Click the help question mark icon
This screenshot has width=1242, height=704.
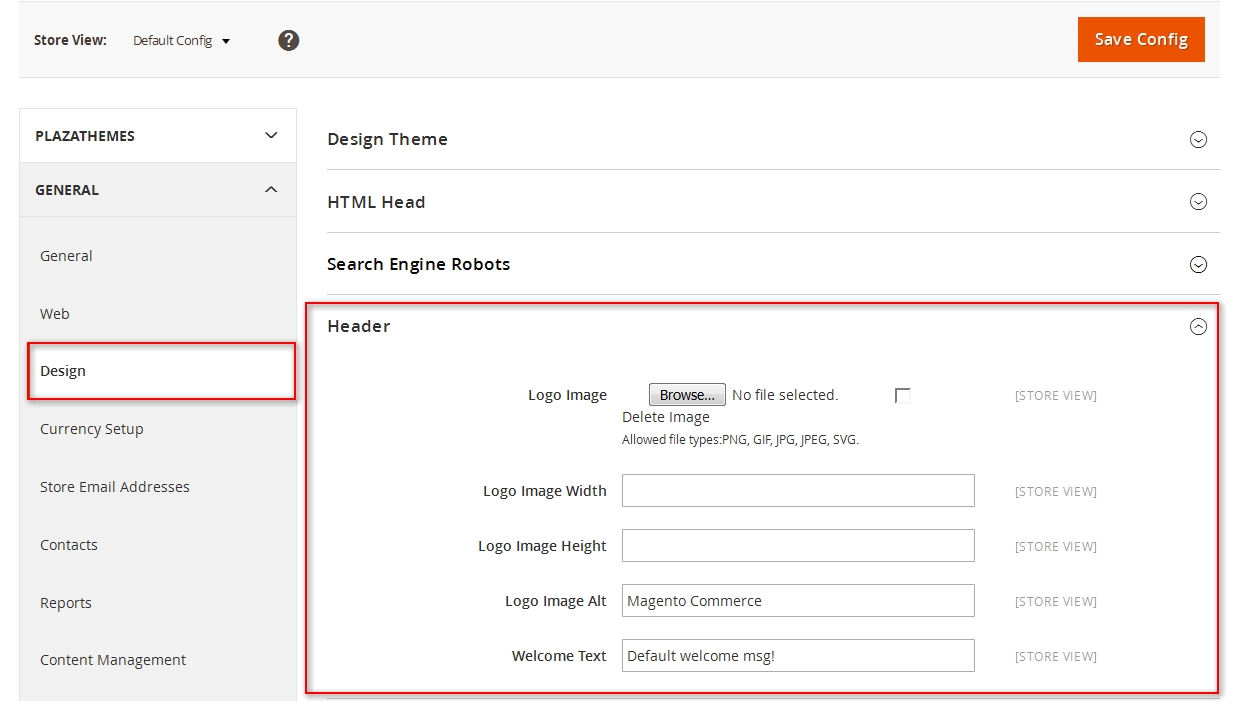pyautogui.click(x=288, y=41)
